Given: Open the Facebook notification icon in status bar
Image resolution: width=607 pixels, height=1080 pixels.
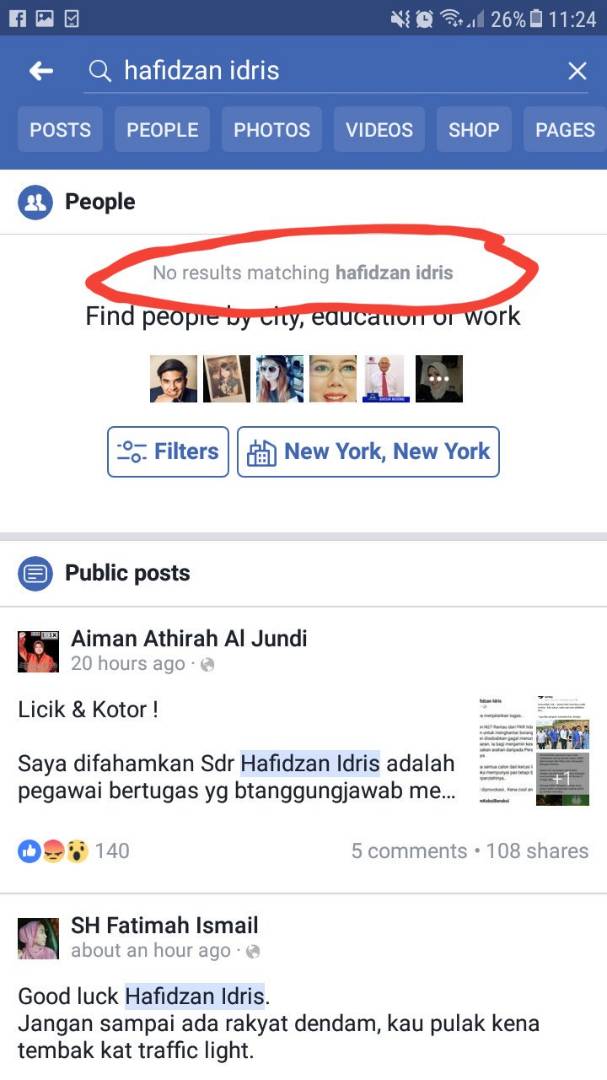Looking at the screenshot, I should tap(17, 18).
